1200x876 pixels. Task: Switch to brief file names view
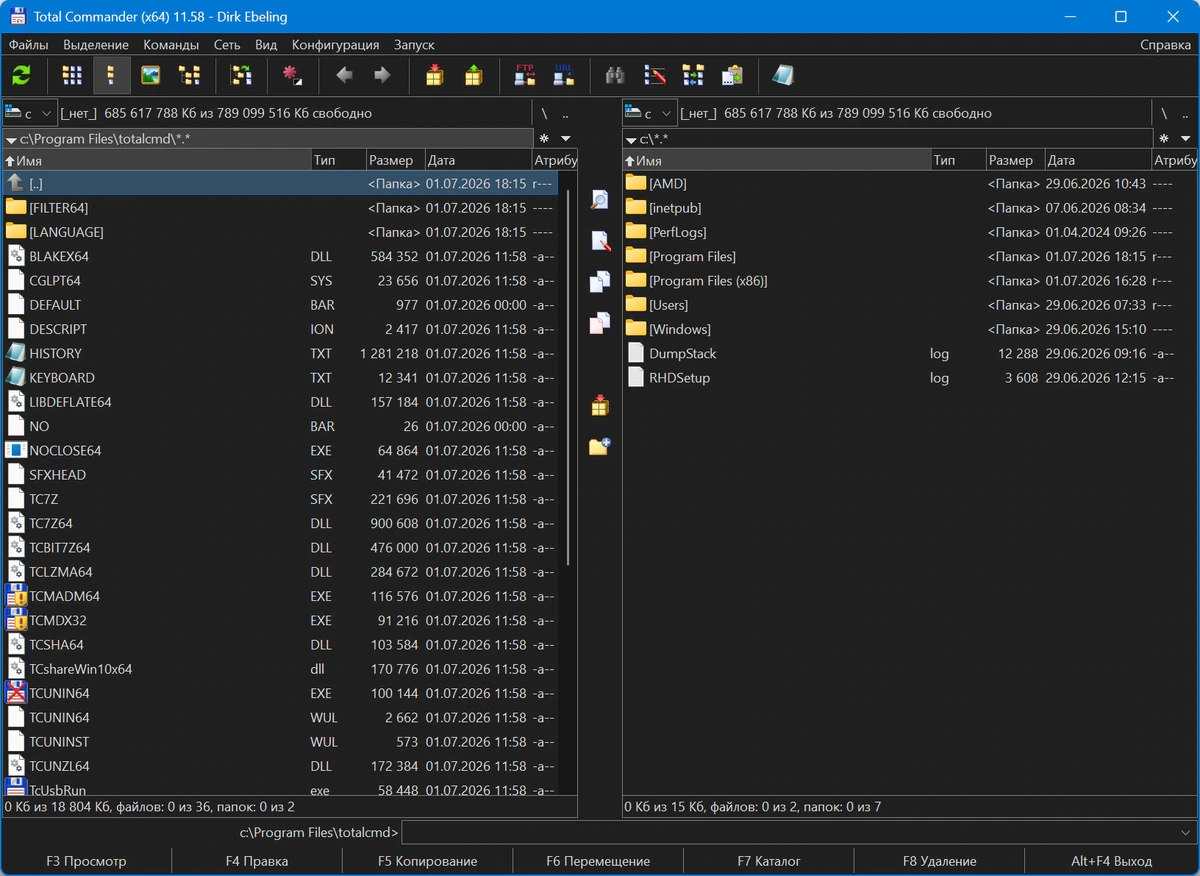coord(72,75)
